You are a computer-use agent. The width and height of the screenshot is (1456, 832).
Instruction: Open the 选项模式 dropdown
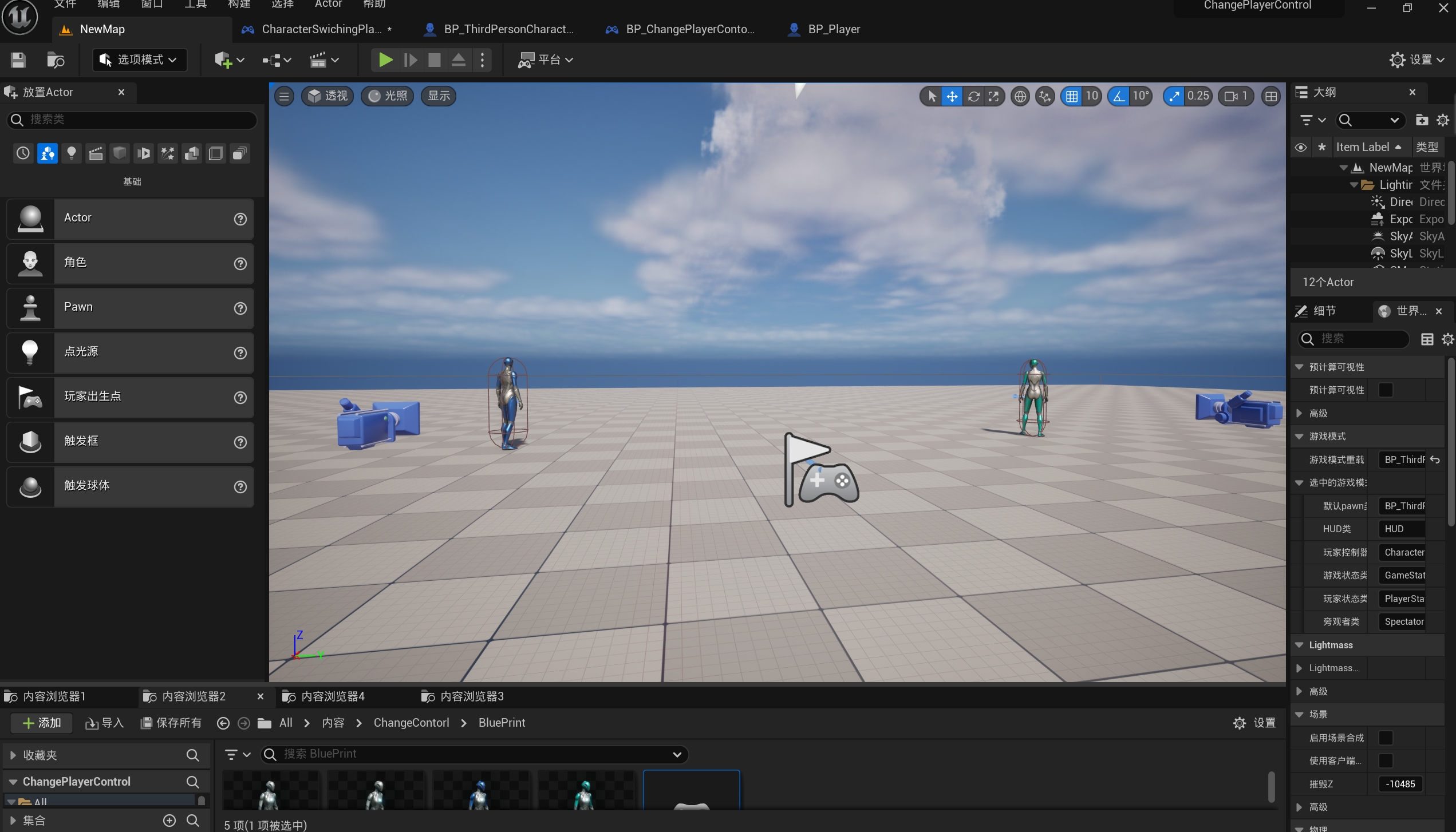(140, 60)
